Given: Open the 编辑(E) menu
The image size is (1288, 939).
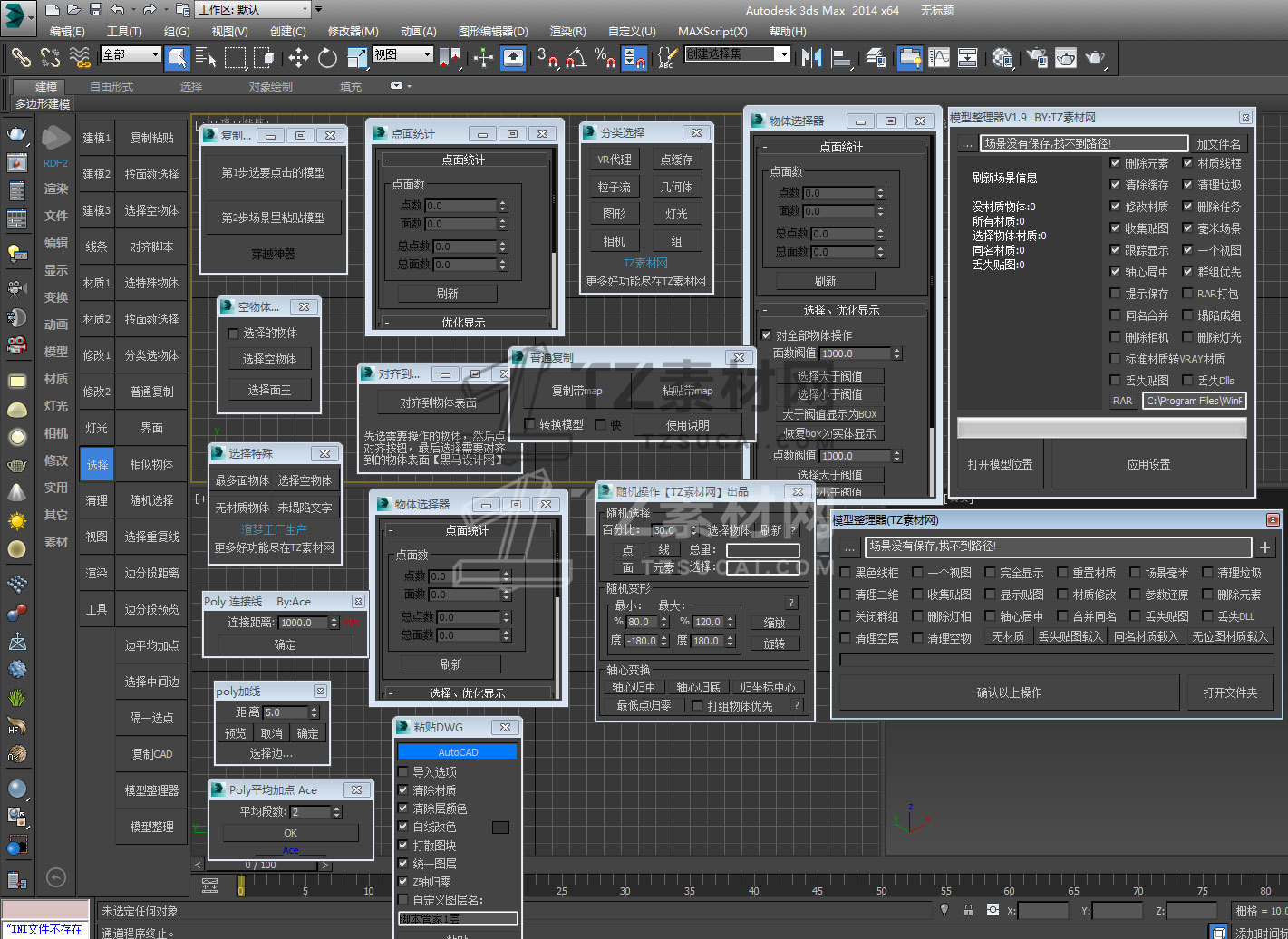Looking at the screenshot, I should coord(68,31).
